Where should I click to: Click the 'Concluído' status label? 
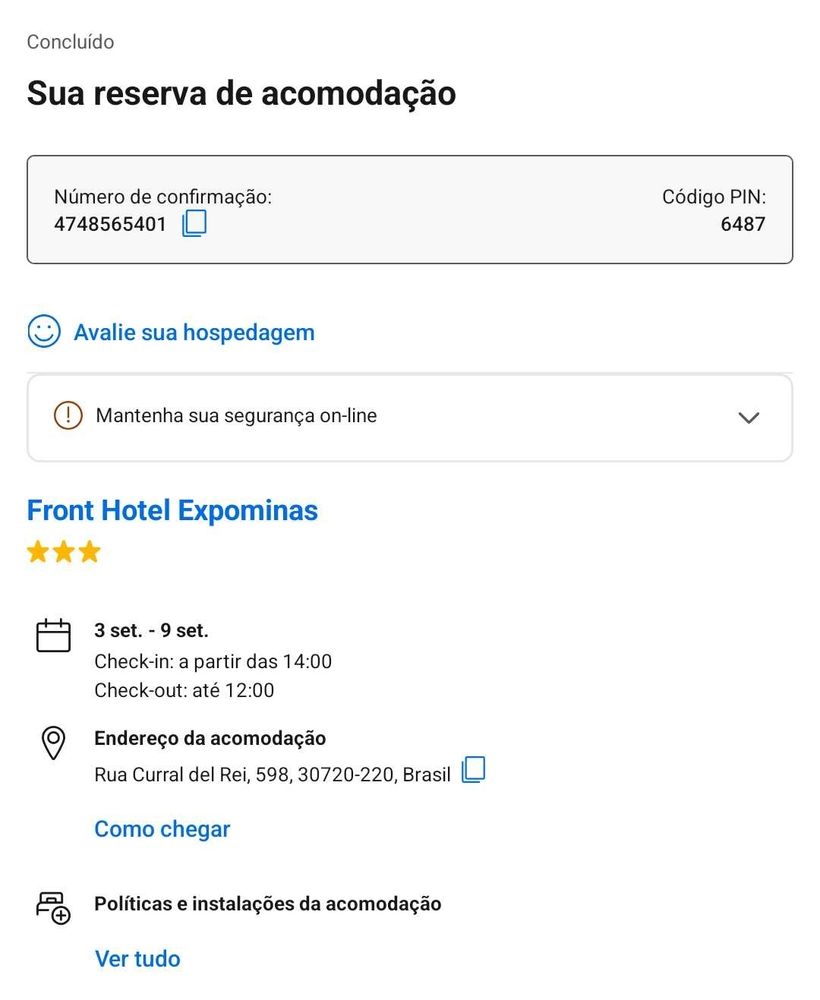[70, 42]
